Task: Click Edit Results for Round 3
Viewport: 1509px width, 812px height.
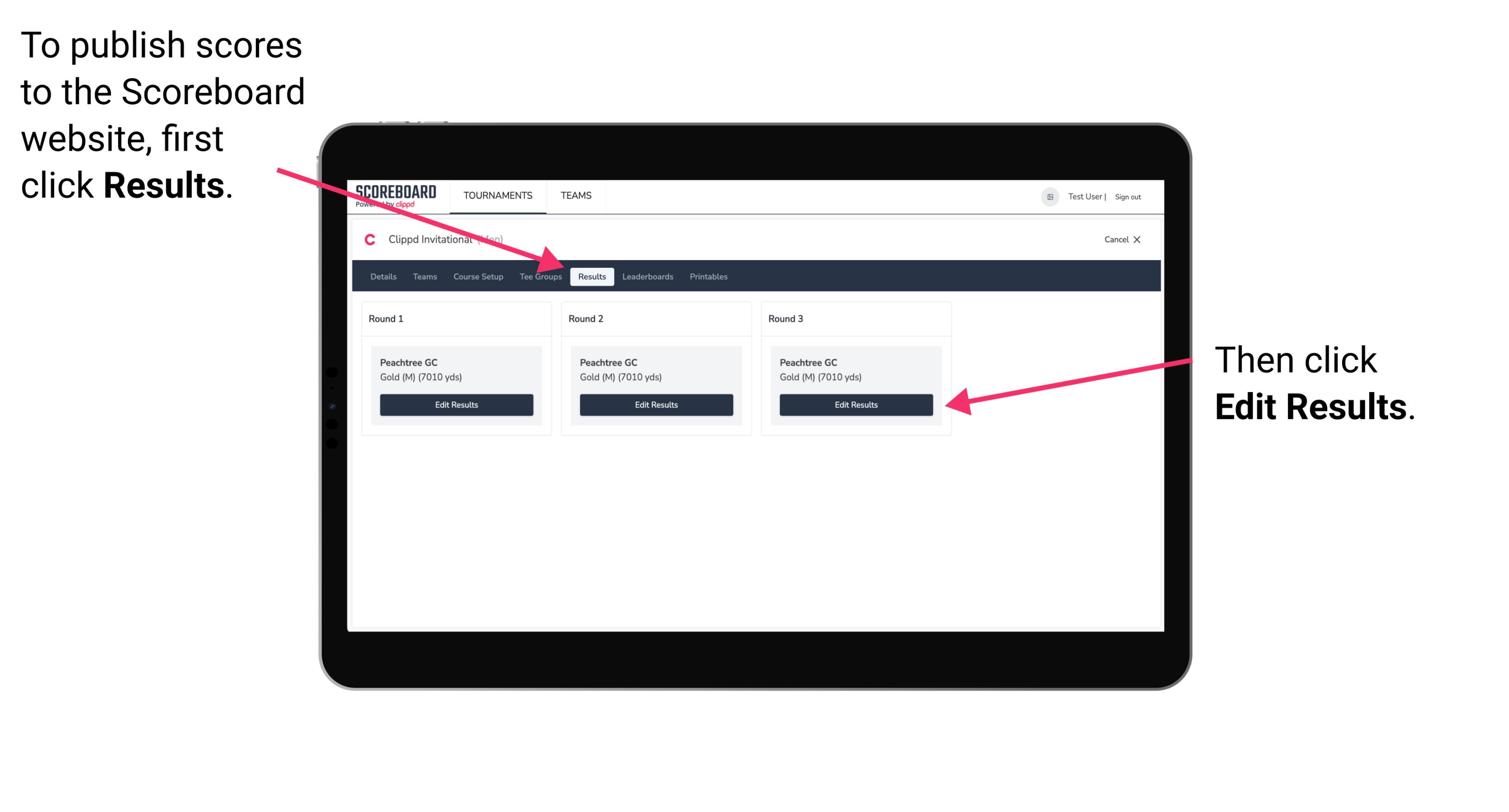Action: [855, 405]
